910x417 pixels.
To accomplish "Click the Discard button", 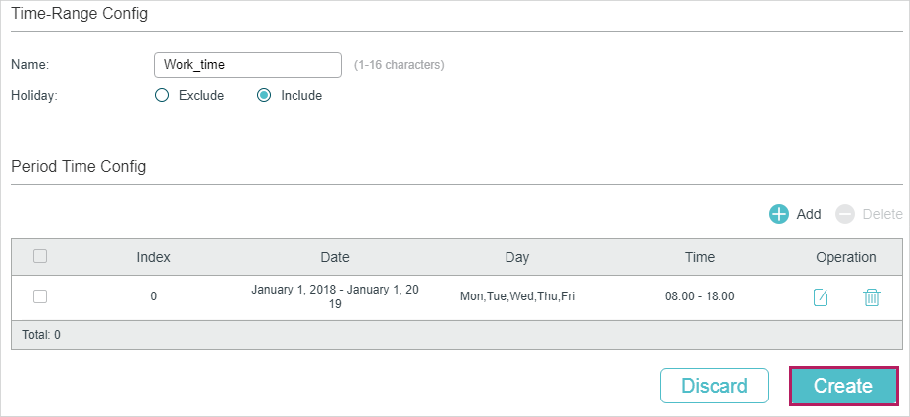I will click(714, 386).
